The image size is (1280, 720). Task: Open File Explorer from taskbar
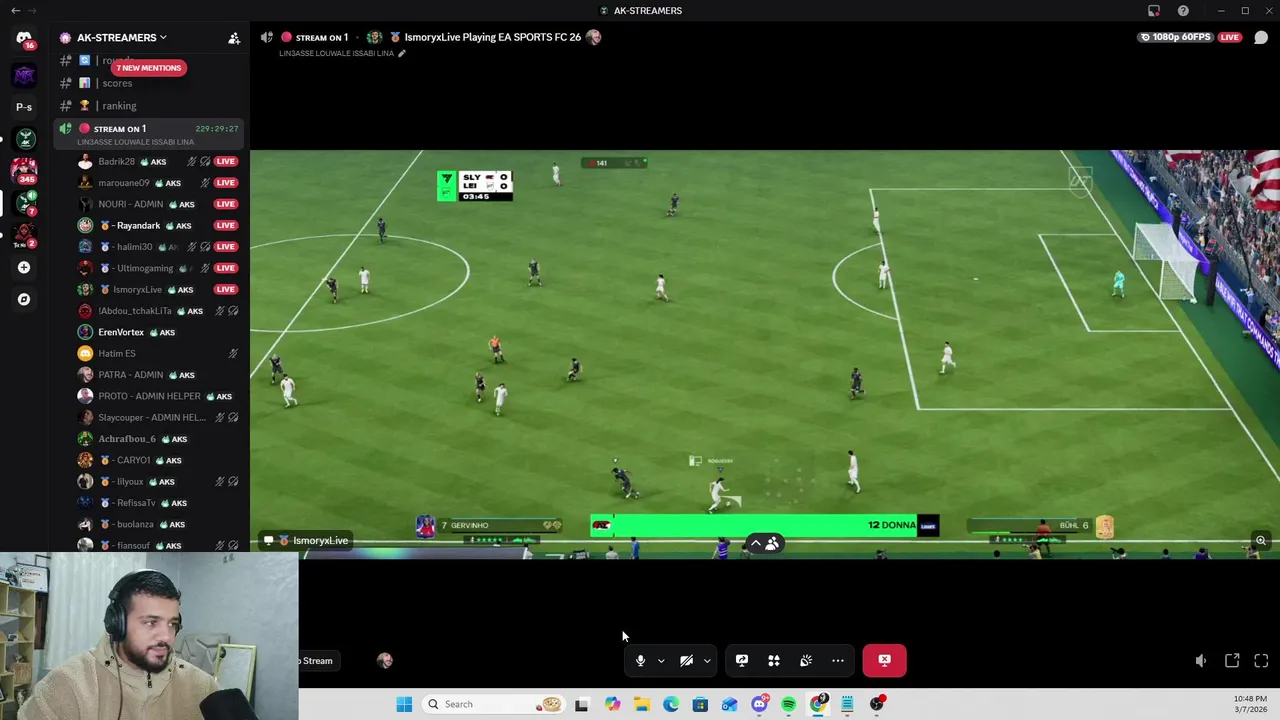[x=641, y=704]
